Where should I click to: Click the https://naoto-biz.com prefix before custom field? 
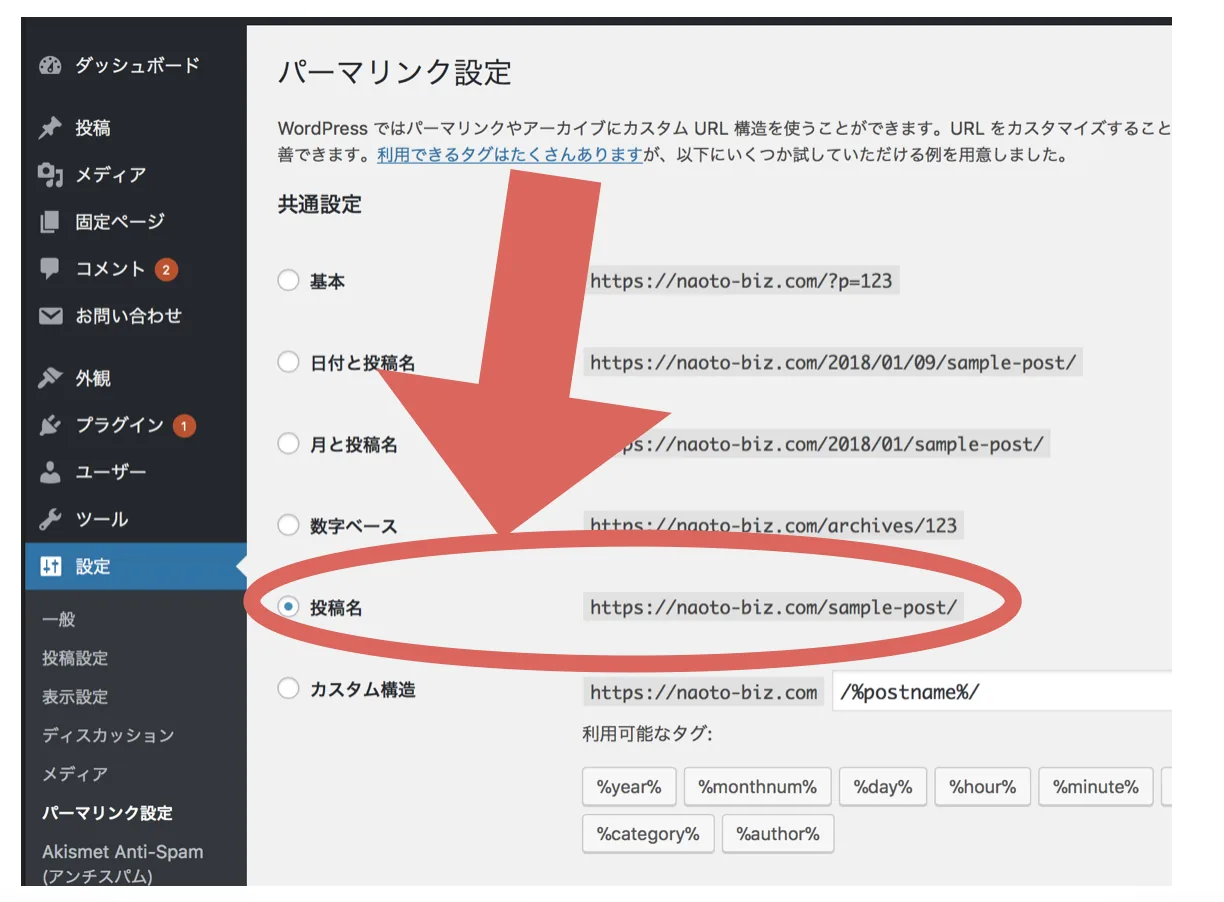coord(704,692)
